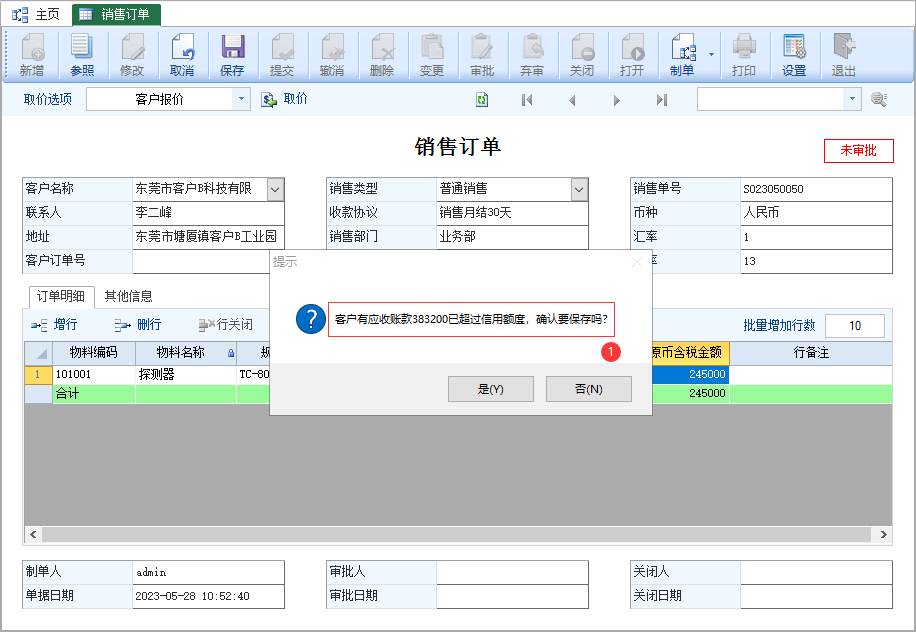Select the 销售订单 tab
This screenshot has width=916, height=632.
click(x=116, y=15)
